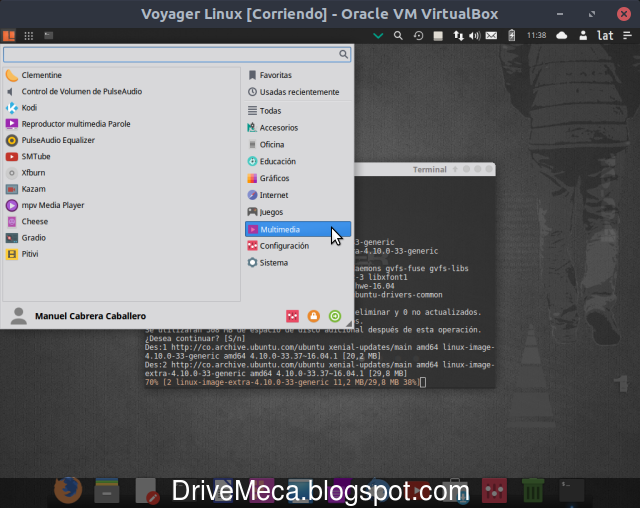This screenshot has width=640, height=508.
Task: Open the Oficina category
Action: click(298, 144)
